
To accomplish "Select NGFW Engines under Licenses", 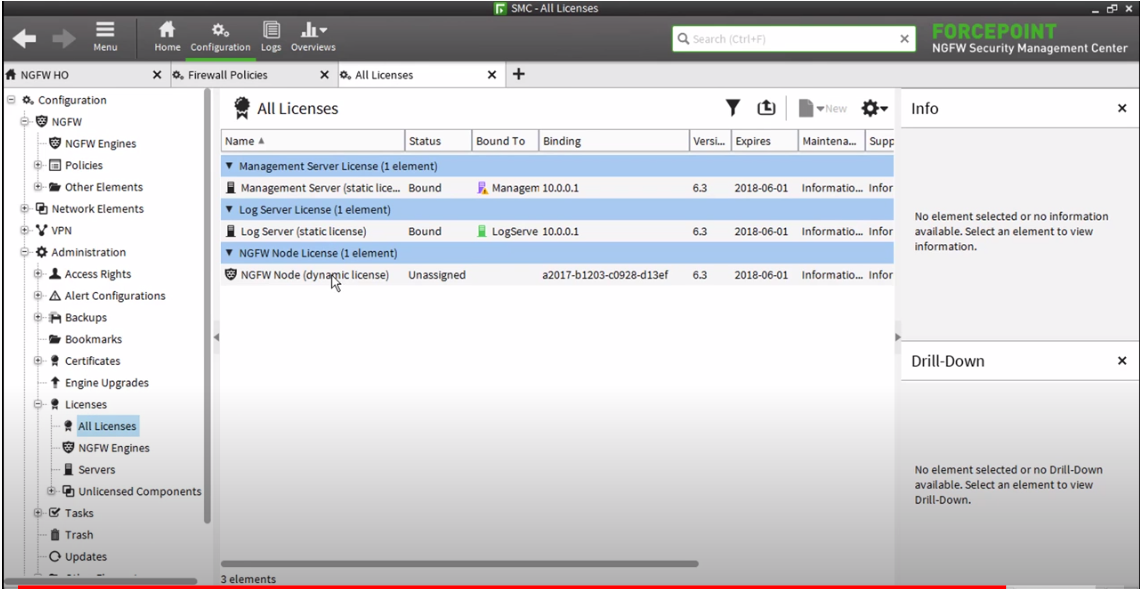I will pos(113,448).
